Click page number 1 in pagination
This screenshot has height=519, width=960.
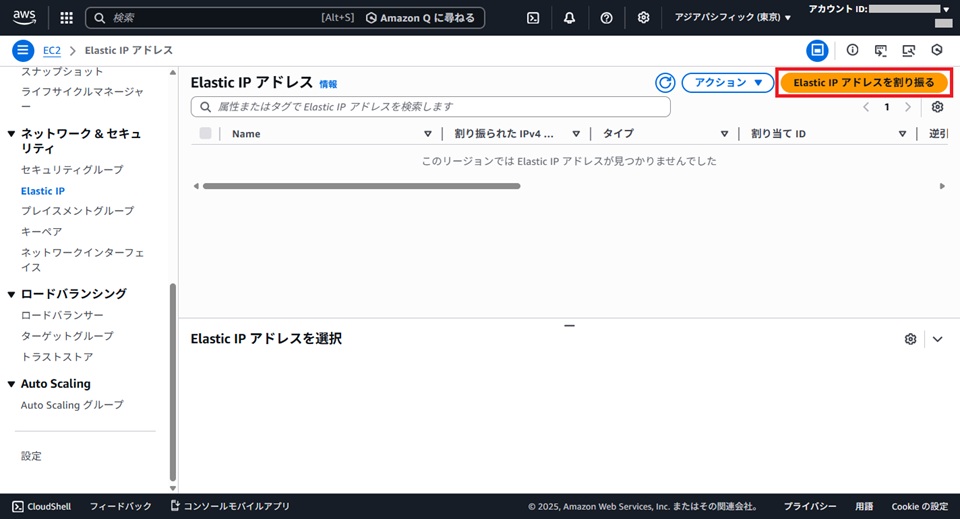tap(887, 107)
